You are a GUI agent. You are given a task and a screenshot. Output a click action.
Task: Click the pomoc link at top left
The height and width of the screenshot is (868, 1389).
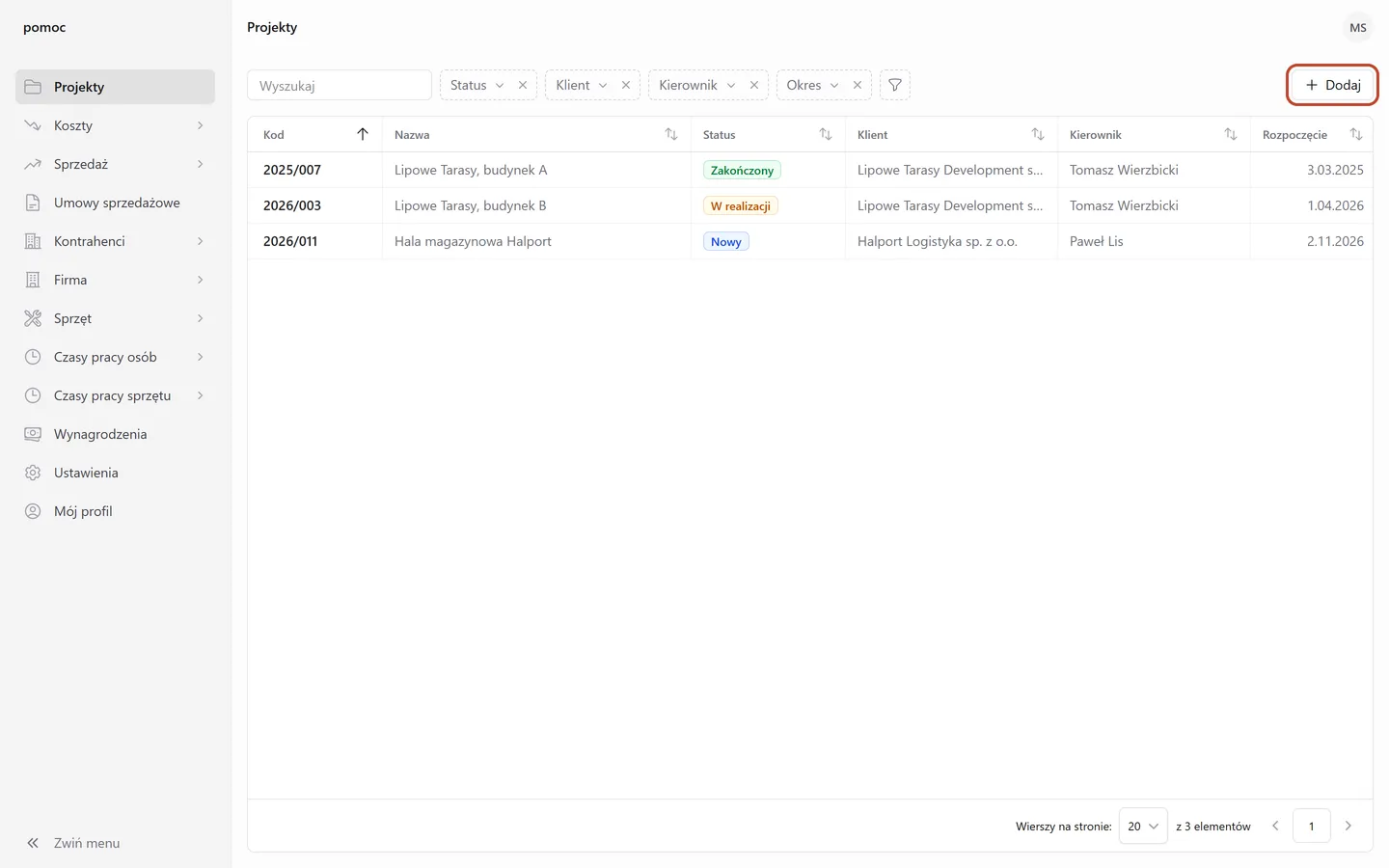[44, 27]
